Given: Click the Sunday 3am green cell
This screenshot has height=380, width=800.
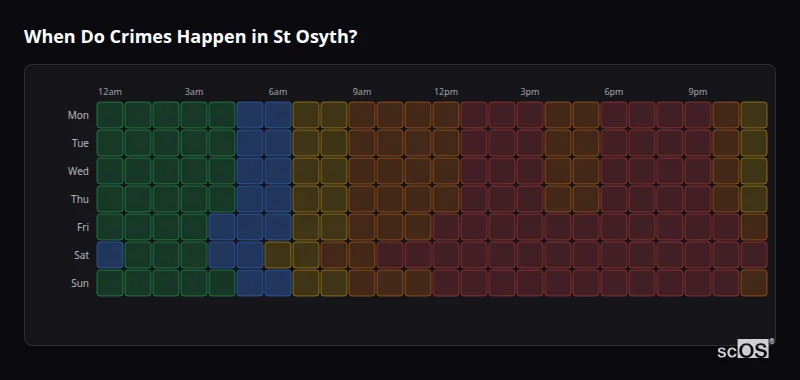Looking at the screenshot, I should pos(194,283).
